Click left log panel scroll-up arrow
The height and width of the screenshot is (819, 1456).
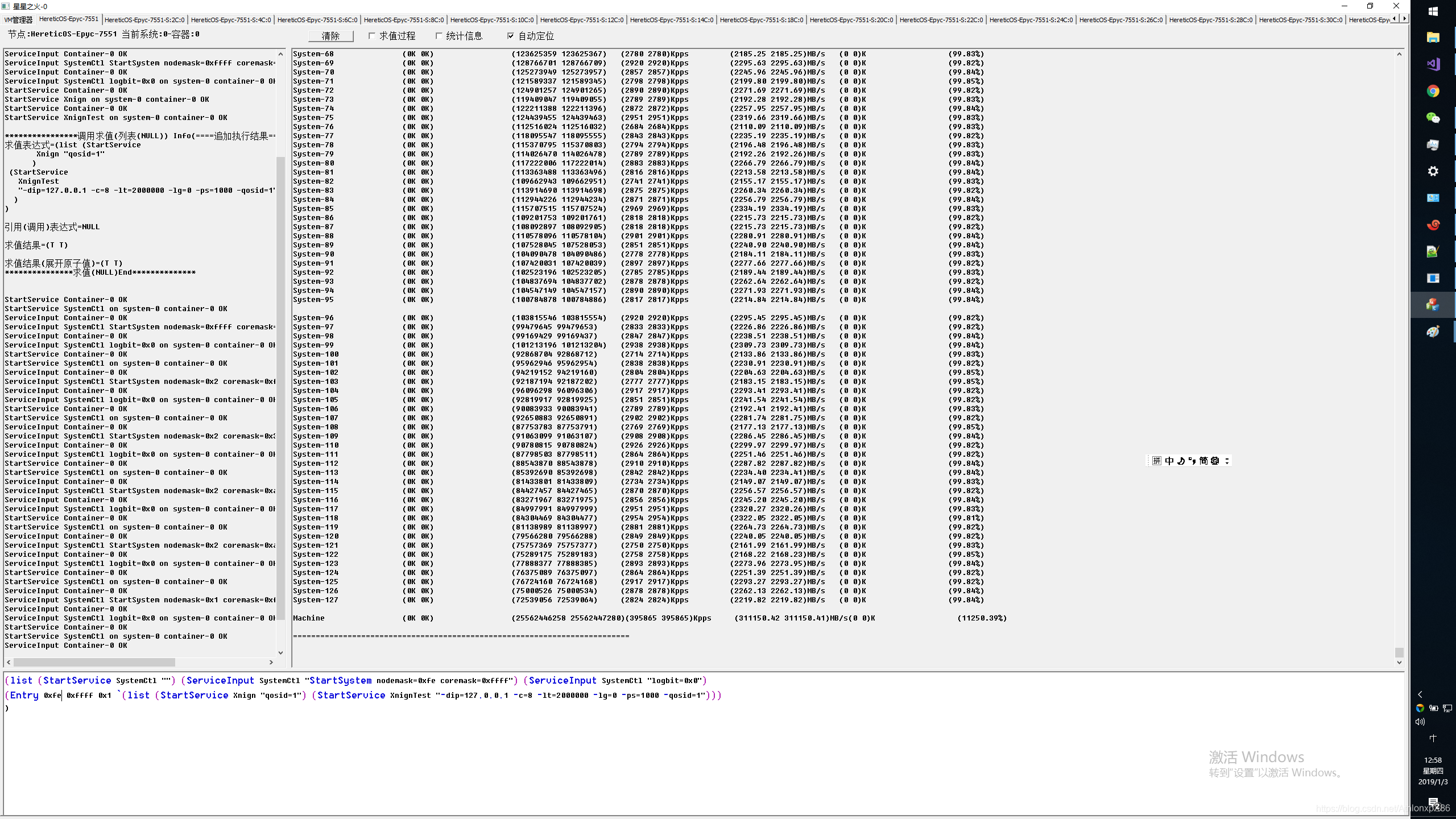pos(280,55)
